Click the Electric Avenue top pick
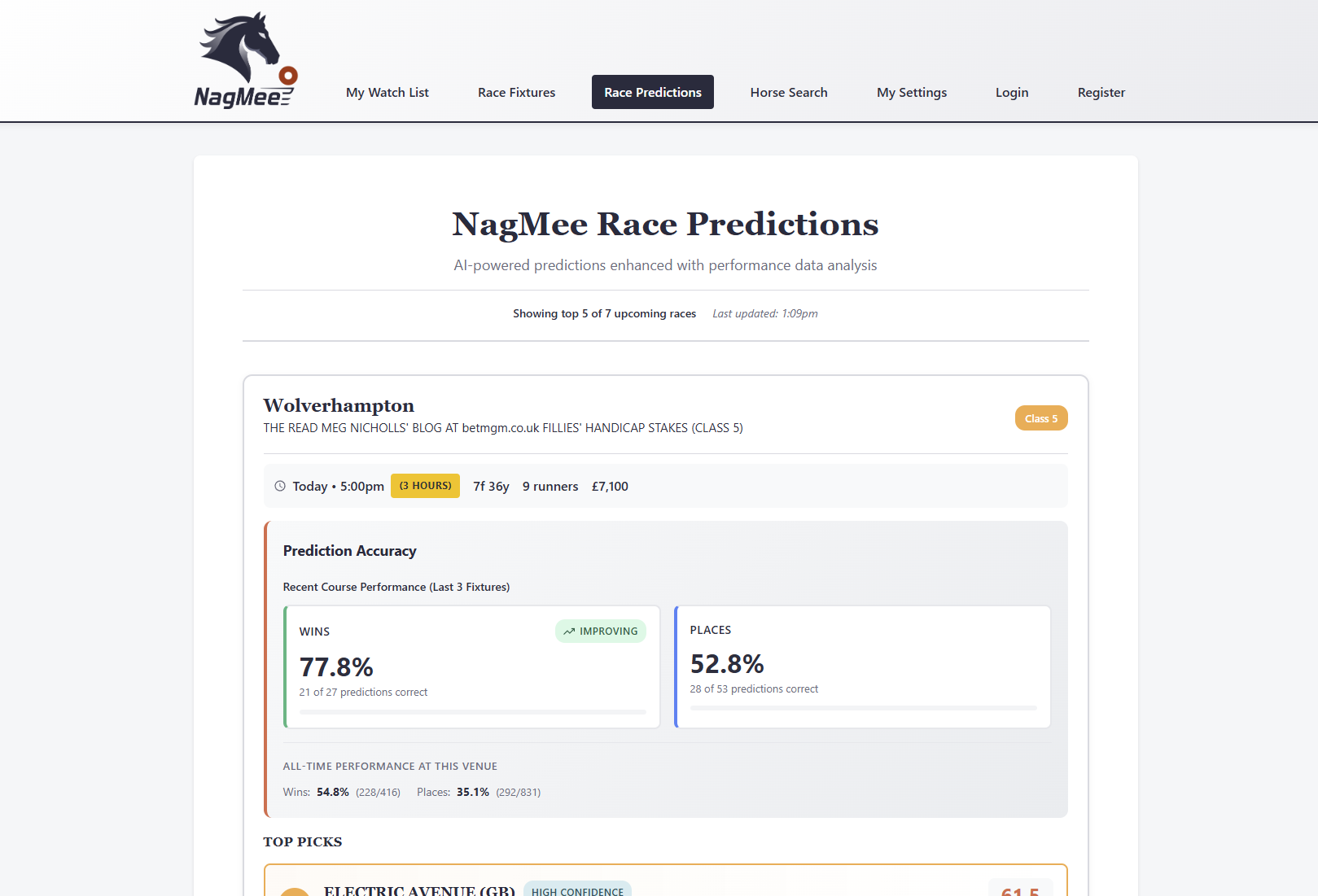This screenshot has height=896, width=1318. (x=419, y=890)
